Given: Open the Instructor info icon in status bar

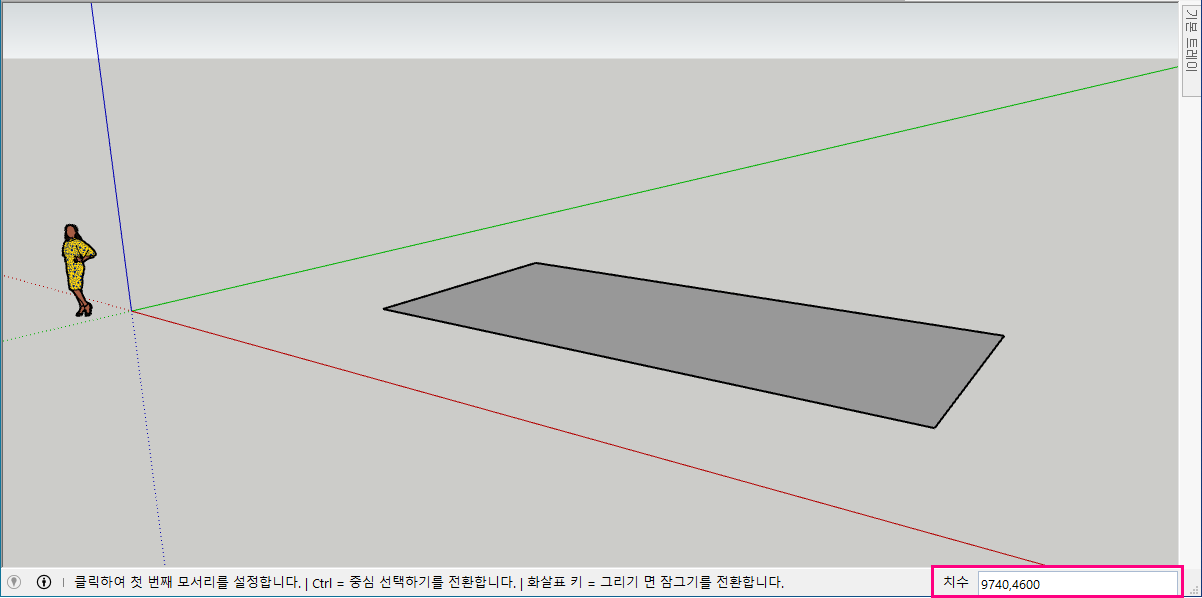Looking at the screenshot, I should click(x=44, y=582).
